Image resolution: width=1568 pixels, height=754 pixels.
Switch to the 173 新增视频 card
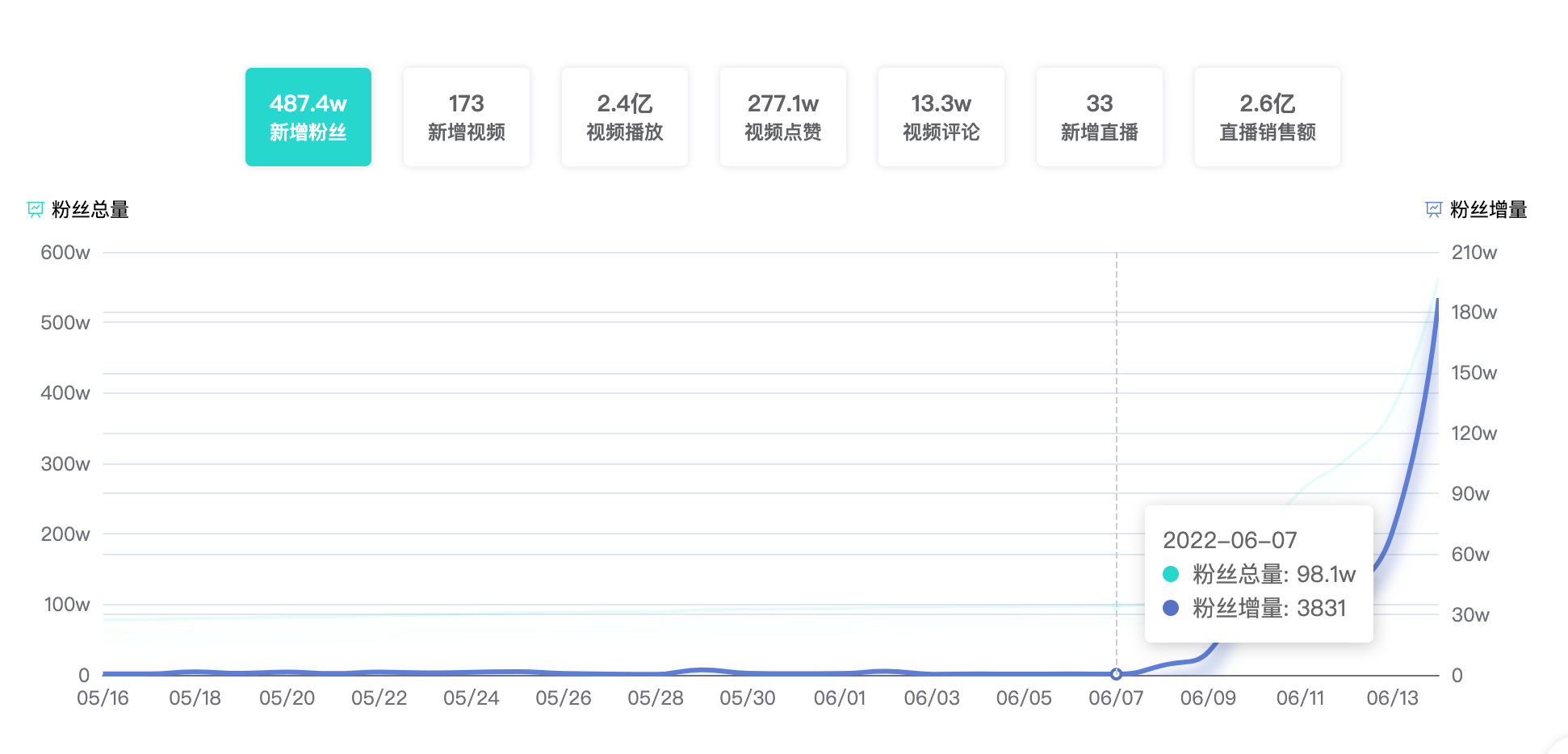467,117
